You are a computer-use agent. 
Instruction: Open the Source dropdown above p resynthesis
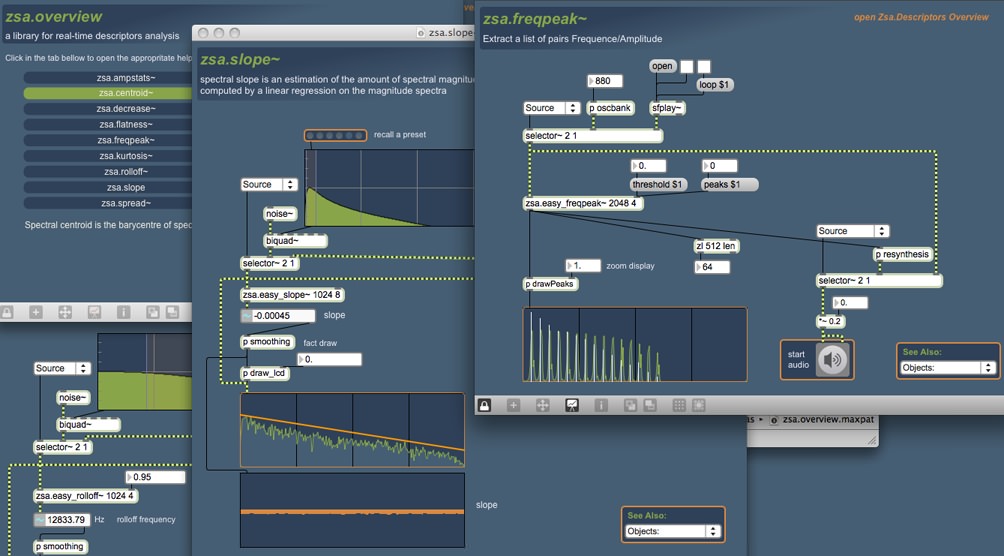click(x=839, y=231)
